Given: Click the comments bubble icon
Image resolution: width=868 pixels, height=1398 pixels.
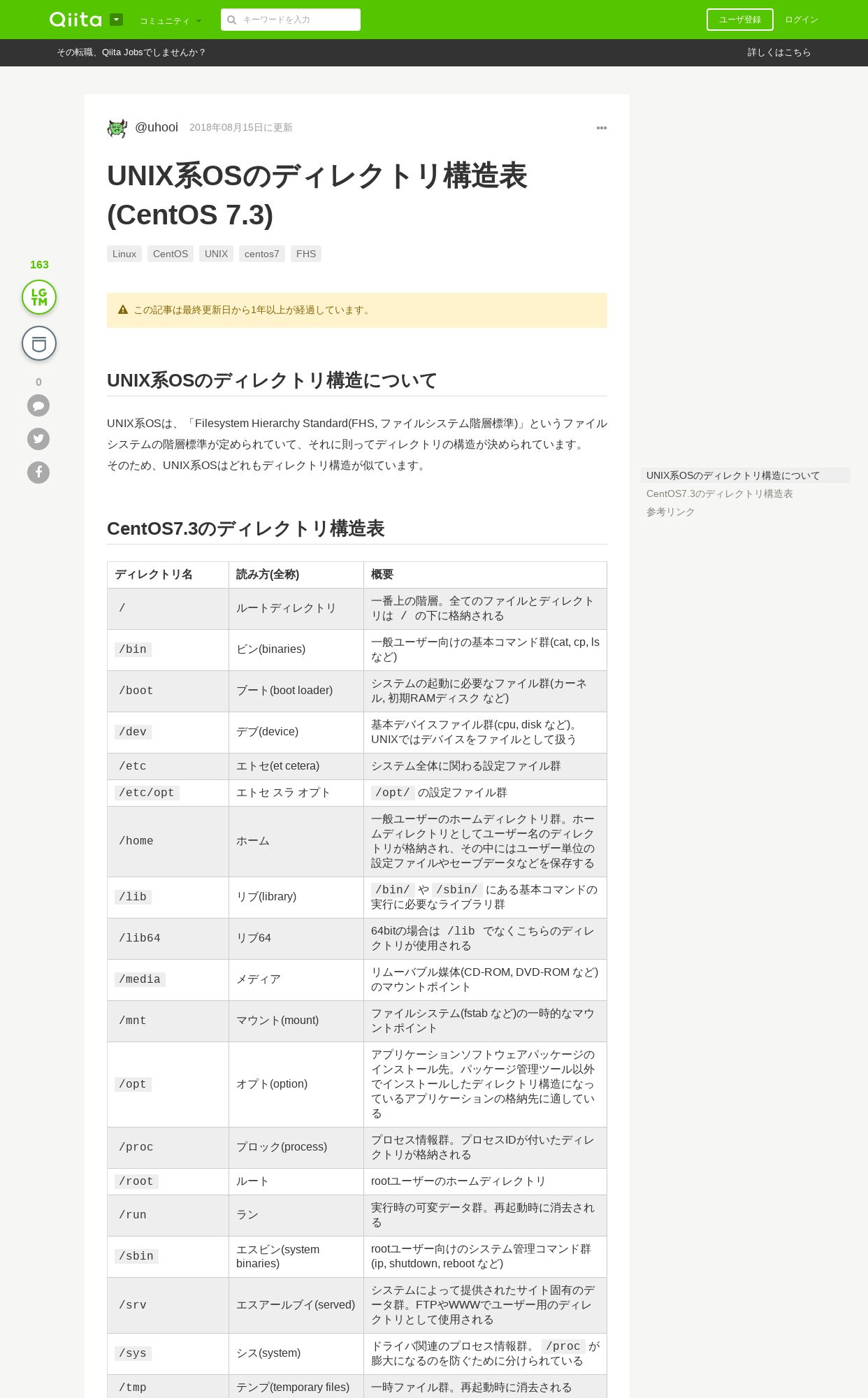Looking at the screenshot, I should [x=38, y=405].
